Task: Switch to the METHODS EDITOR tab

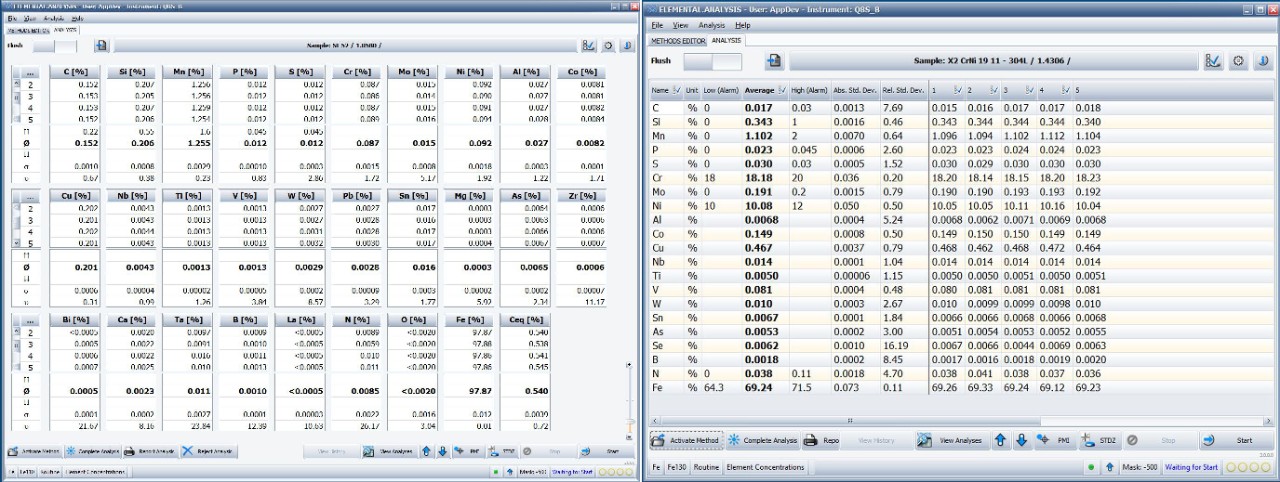Action: click(677, 41)
